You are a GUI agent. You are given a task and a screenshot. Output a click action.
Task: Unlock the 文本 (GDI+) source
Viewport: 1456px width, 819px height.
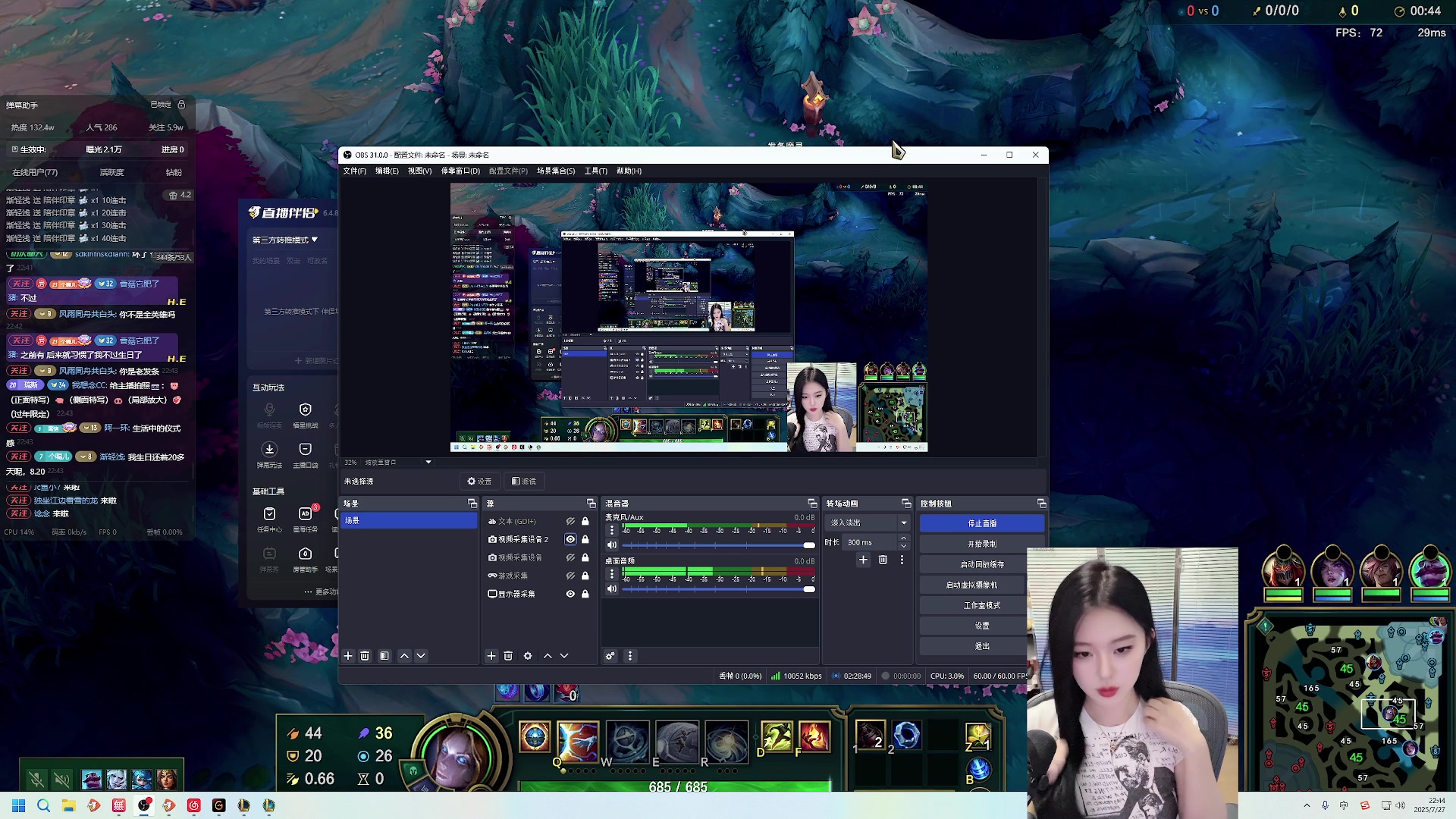pyautogui.click(x=585, y=522)
